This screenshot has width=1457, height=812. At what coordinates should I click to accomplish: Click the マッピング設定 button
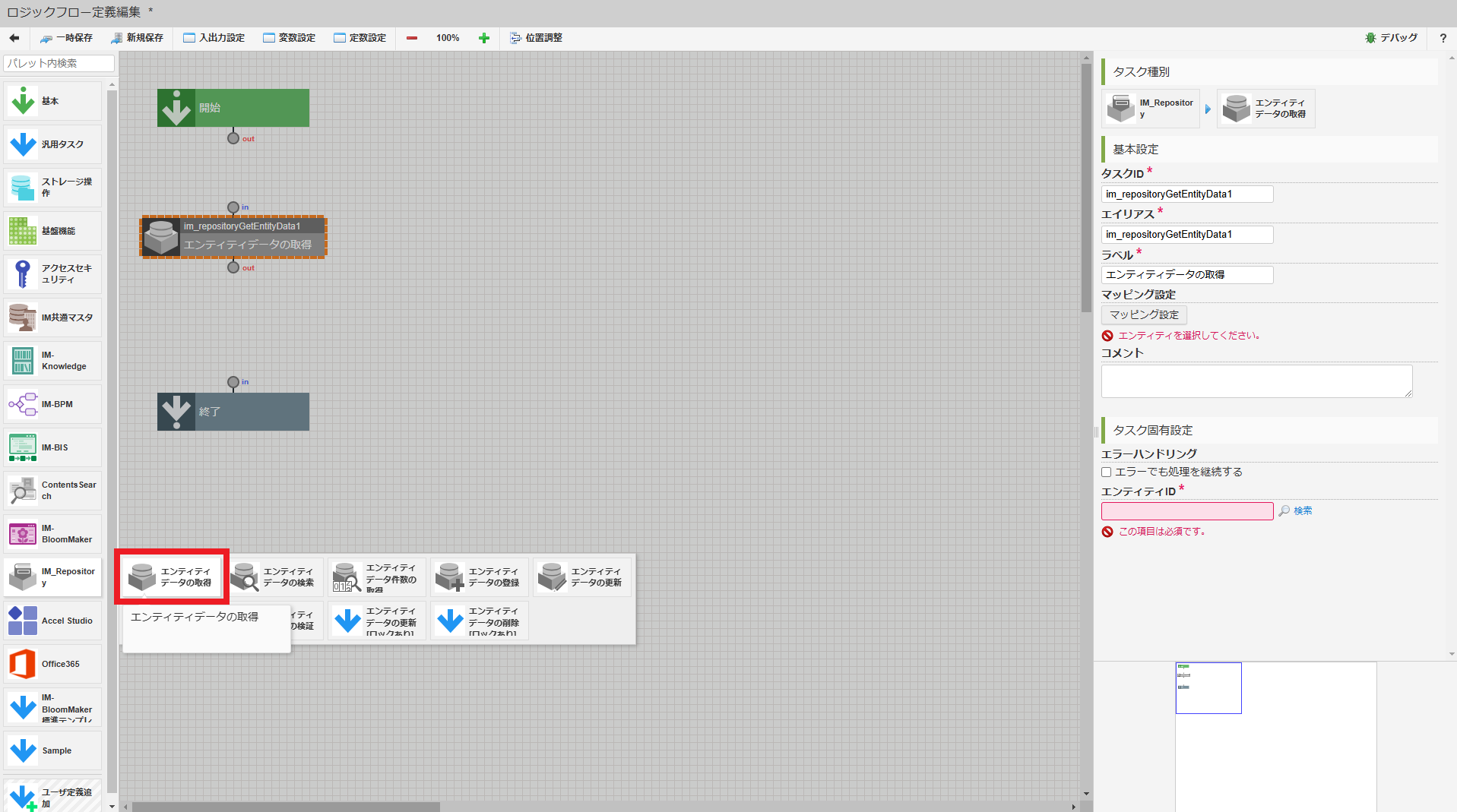click(x=1143, y=314)
